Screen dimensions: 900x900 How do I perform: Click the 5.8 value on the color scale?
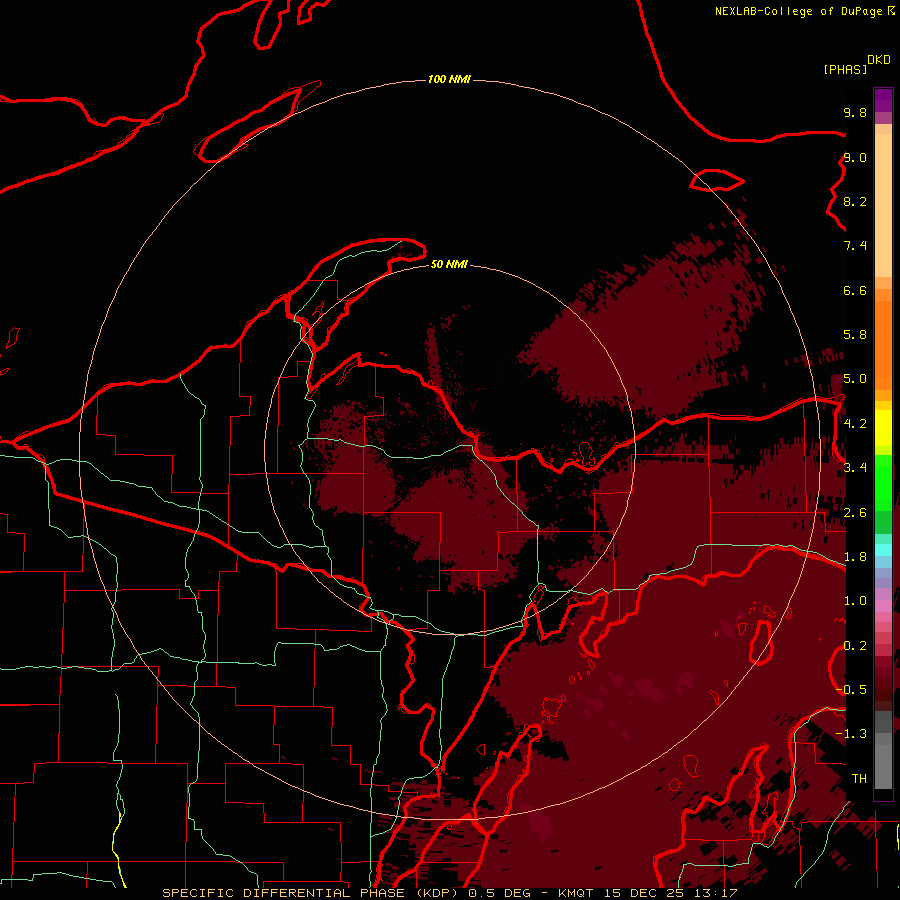[x=855, y=335]
